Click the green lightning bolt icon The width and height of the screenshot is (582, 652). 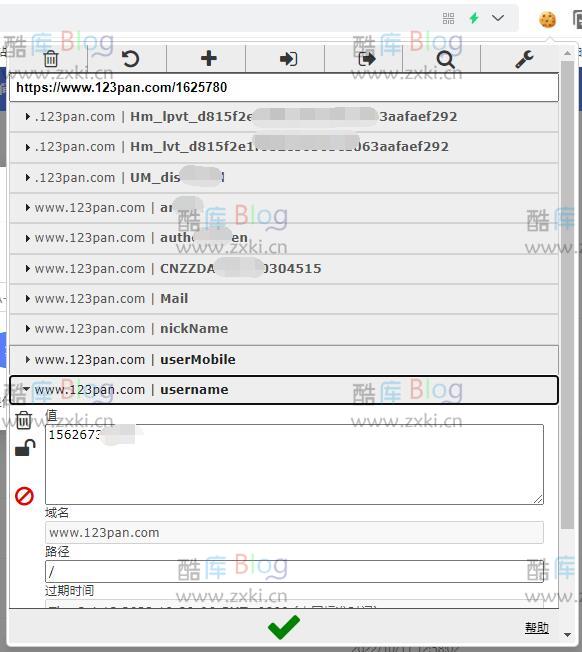click(x=474, y=18)
